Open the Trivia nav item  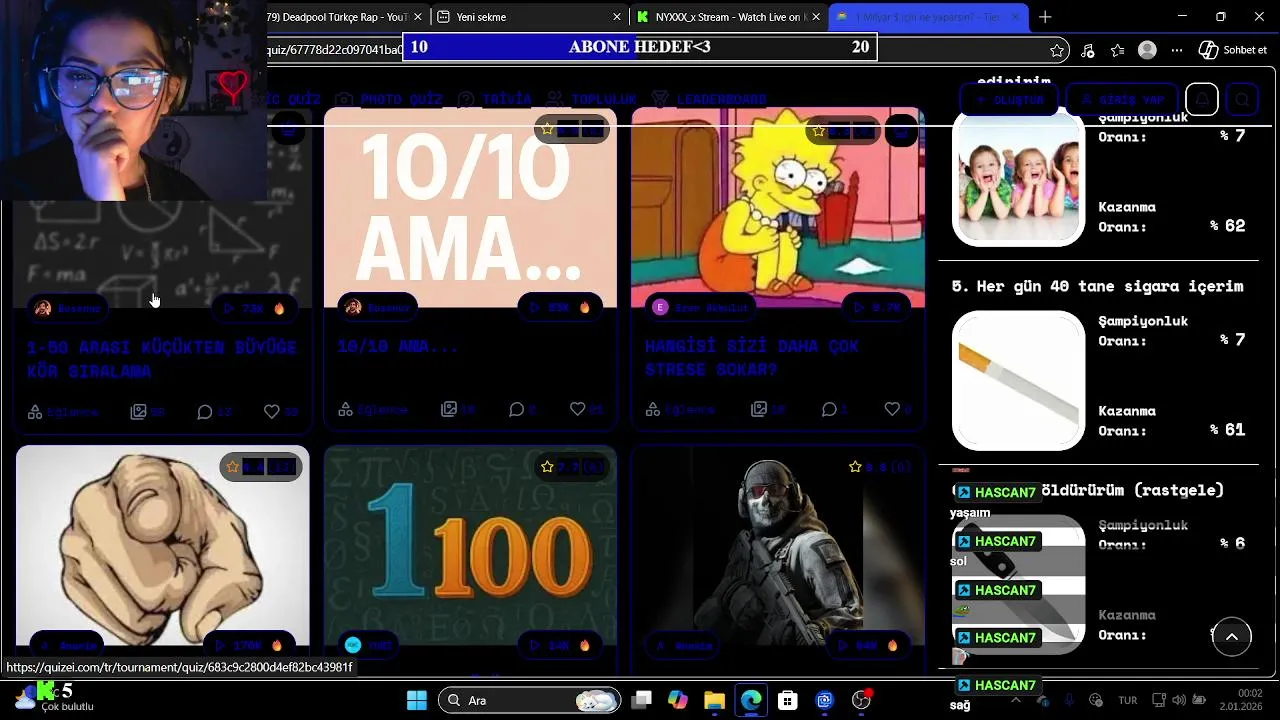[x=494, y=99]
